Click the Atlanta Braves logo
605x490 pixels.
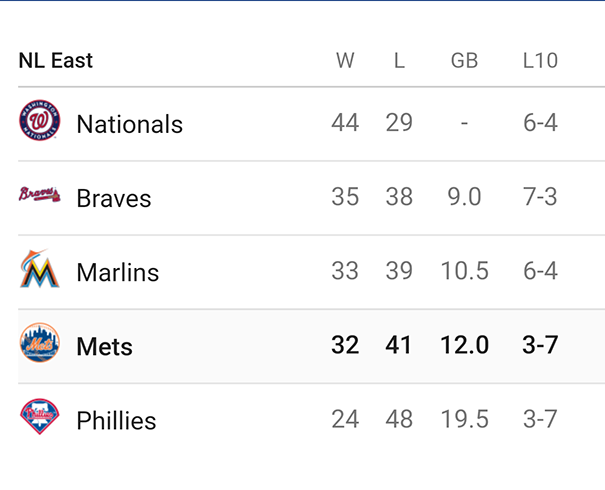[40, 195]
